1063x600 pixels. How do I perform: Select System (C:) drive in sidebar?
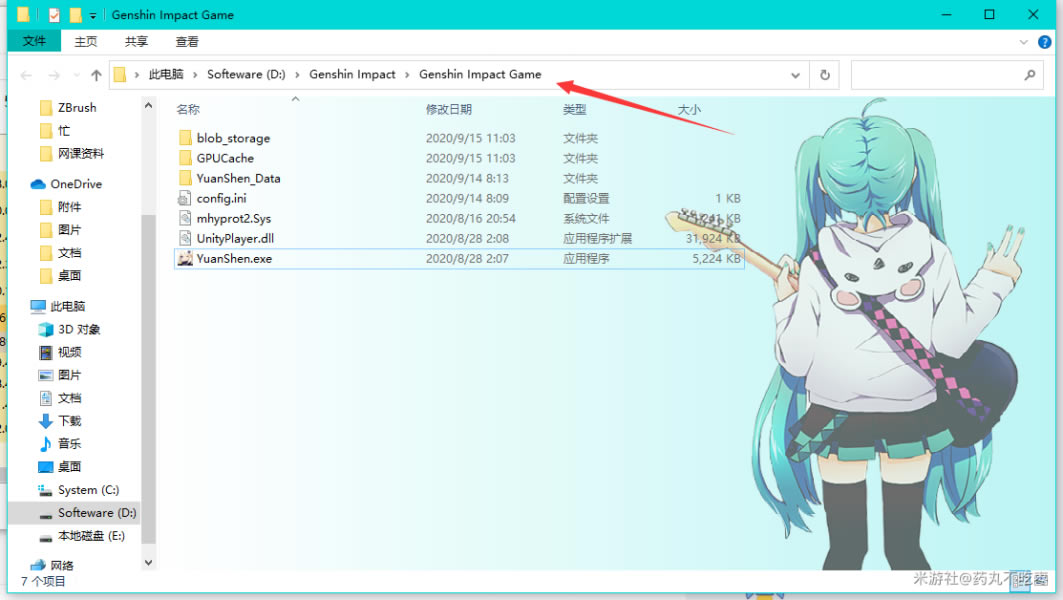88,490
